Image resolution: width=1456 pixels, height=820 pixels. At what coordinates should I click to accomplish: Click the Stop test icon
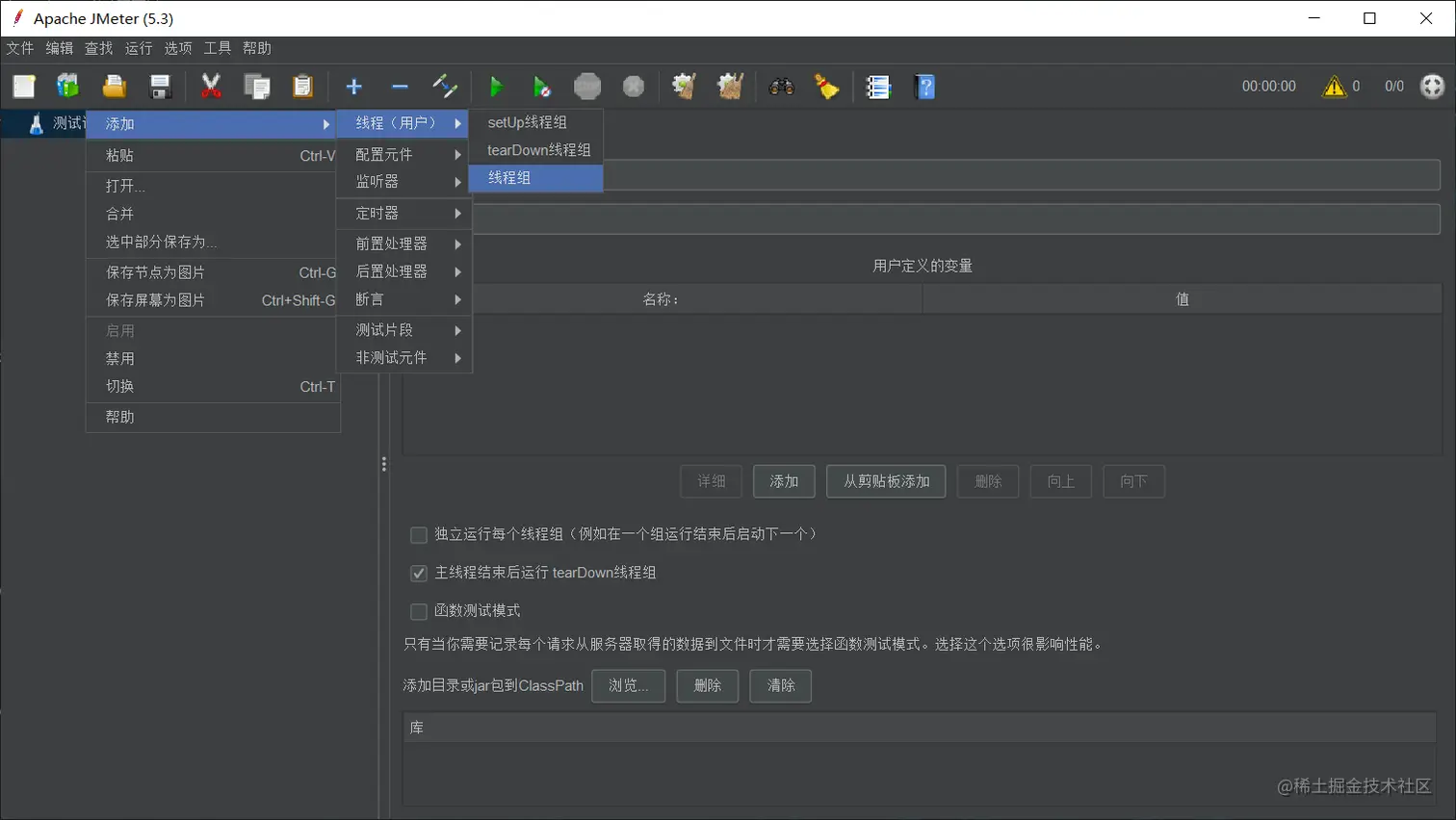click(x=587, y=87)
